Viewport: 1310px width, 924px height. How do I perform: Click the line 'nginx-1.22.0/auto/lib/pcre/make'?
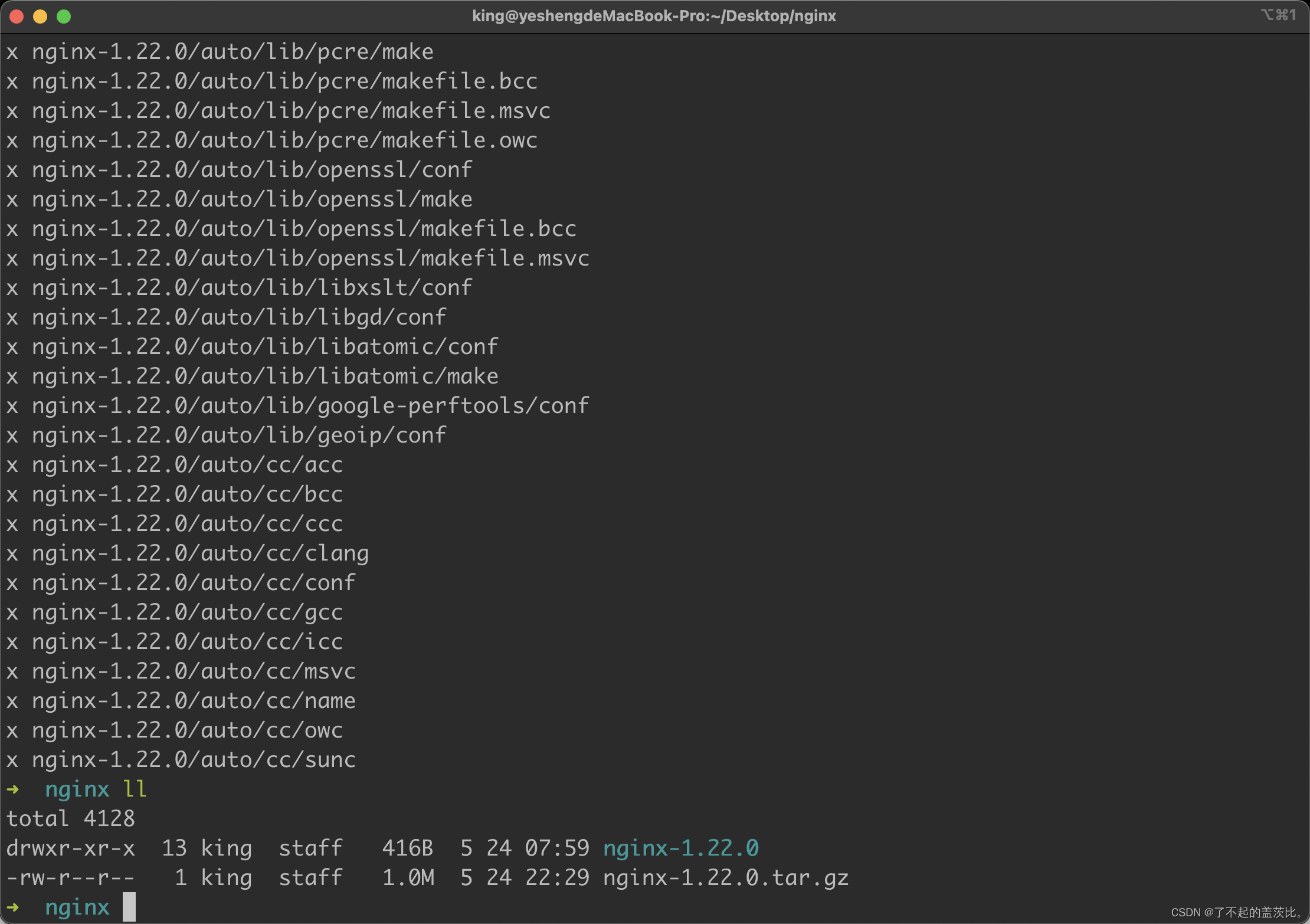point(232,52)
